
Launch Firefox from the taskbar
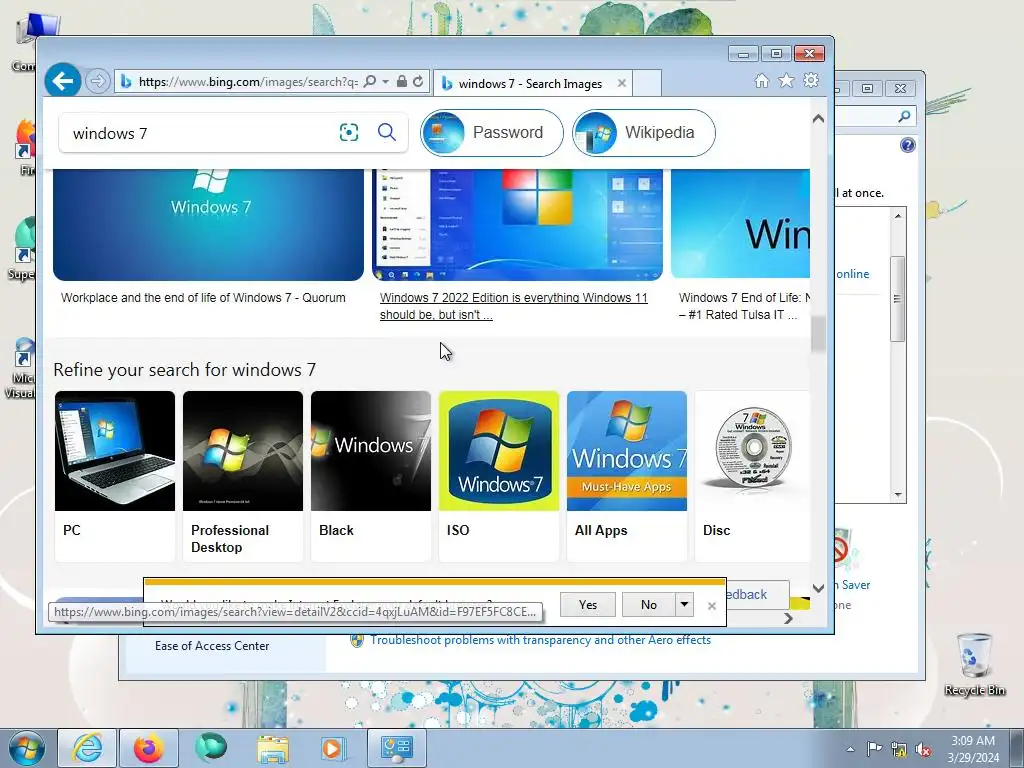click(149, 748)
